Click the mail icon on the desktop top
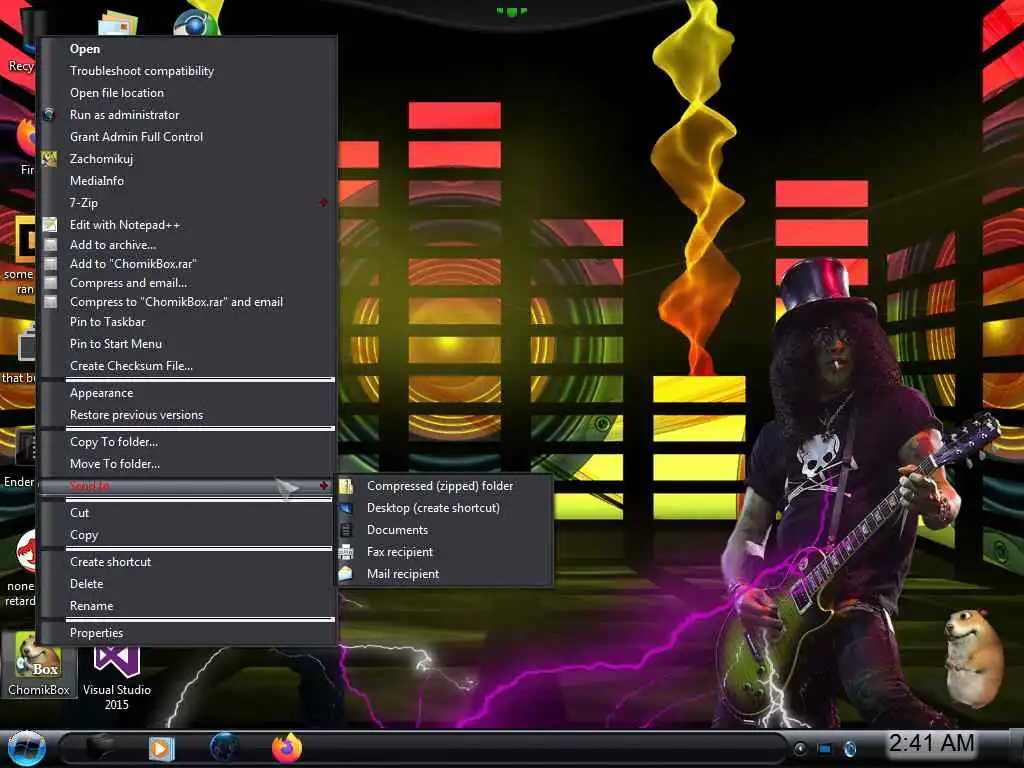Image resolution: width=1024 pixels, height=768 pixels. 118,22
